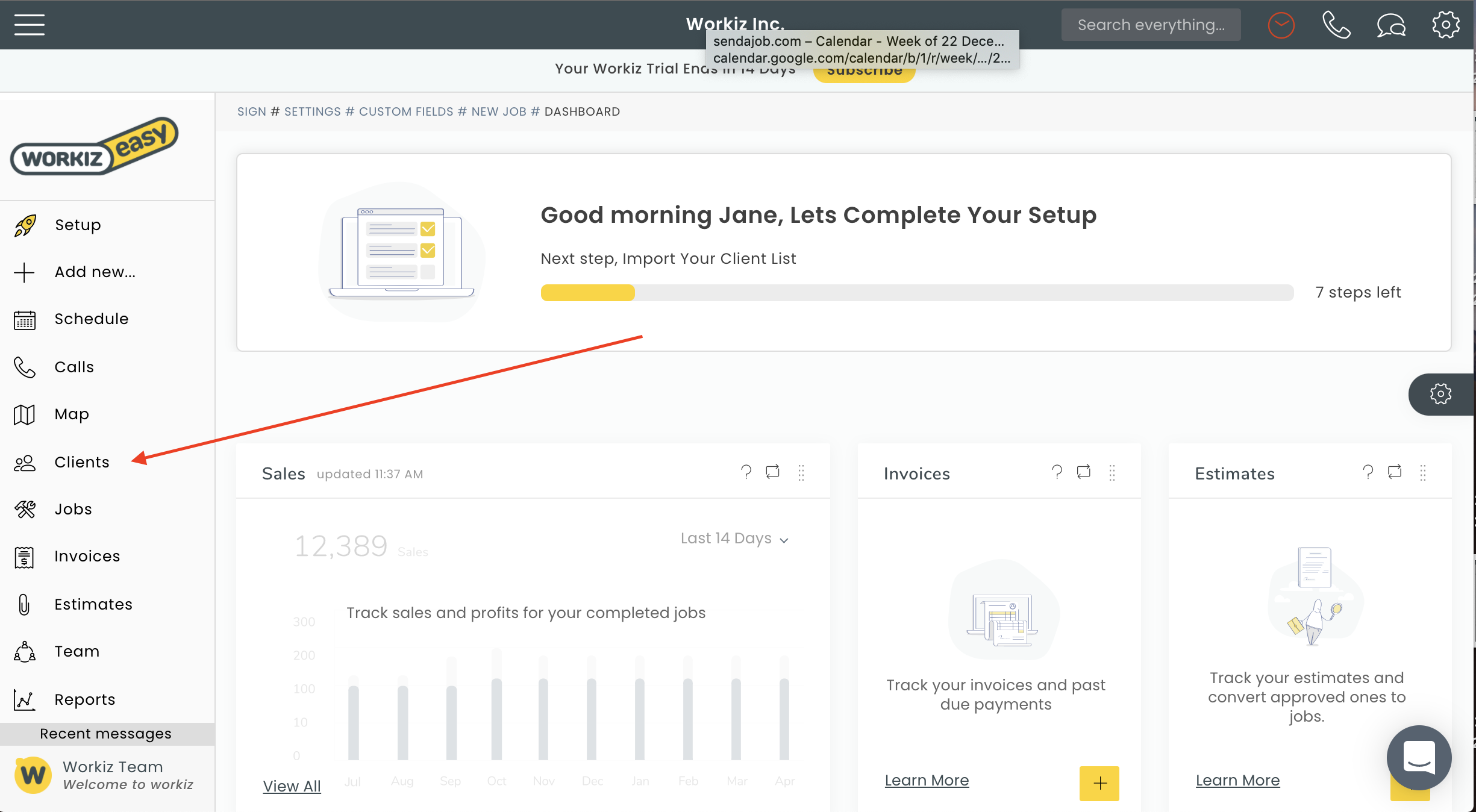Open the settings gear in the top bar
This screenshot has width=1476, height=812.
point(1445,25)
